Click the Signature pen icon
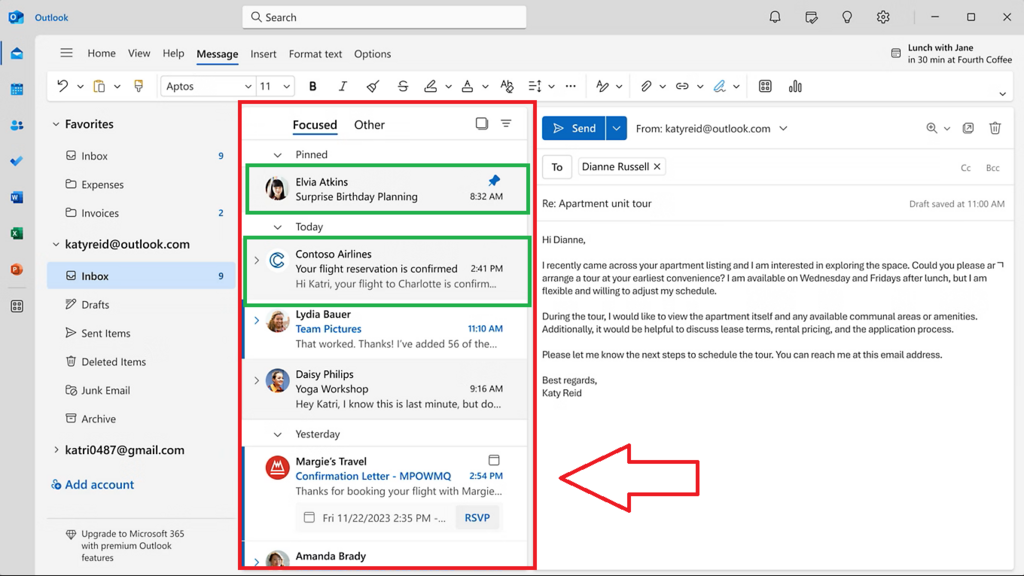The image size is (1024, 576). point(719,86)
